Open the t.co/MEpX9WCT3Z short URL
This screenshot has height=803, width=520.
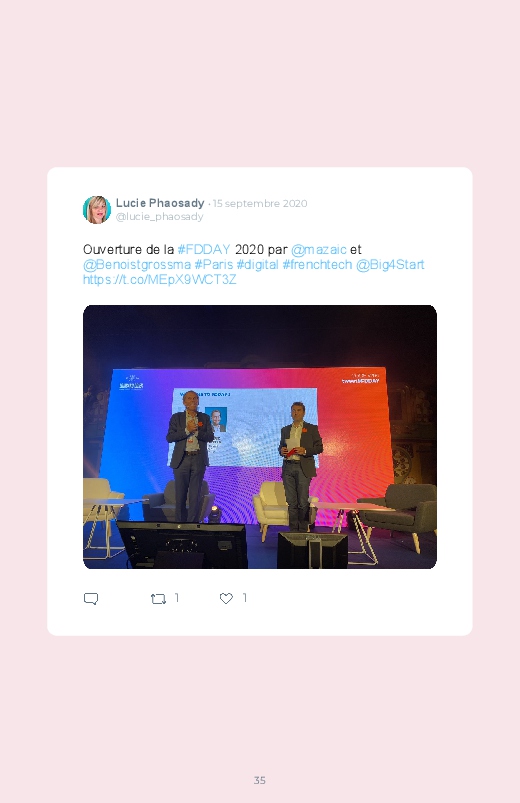160,280
